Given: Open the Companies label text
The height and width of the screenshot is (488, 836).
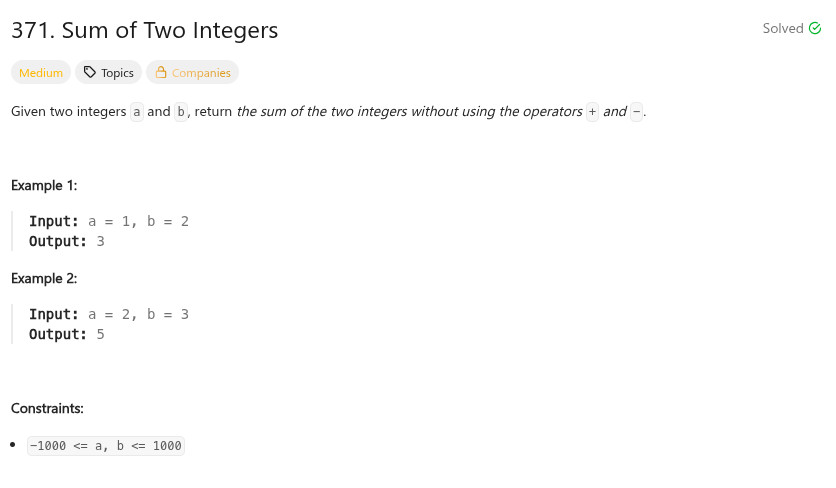Looking at the screenshot, I should tap(201, 73).
